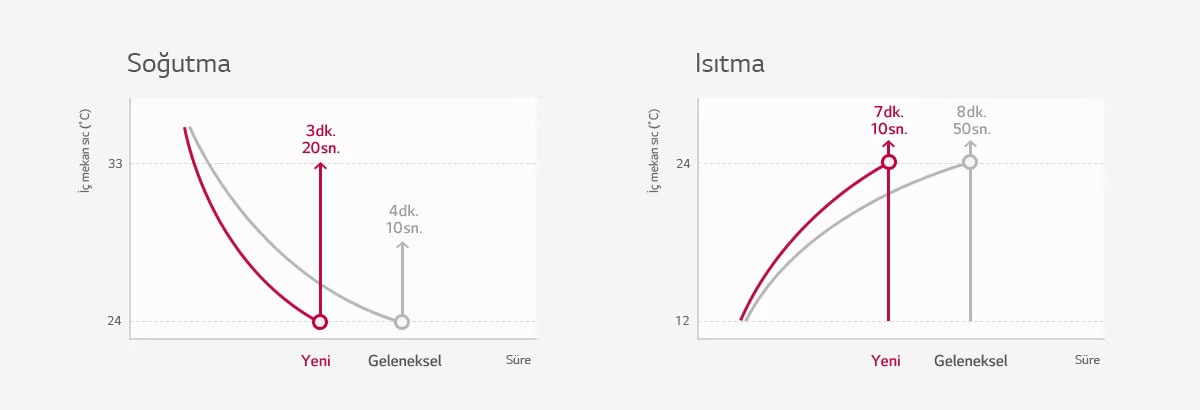Click the 24 value on cooling axis
The width and height of the screenshot is (1200, 410).
[x=114, y=321]
